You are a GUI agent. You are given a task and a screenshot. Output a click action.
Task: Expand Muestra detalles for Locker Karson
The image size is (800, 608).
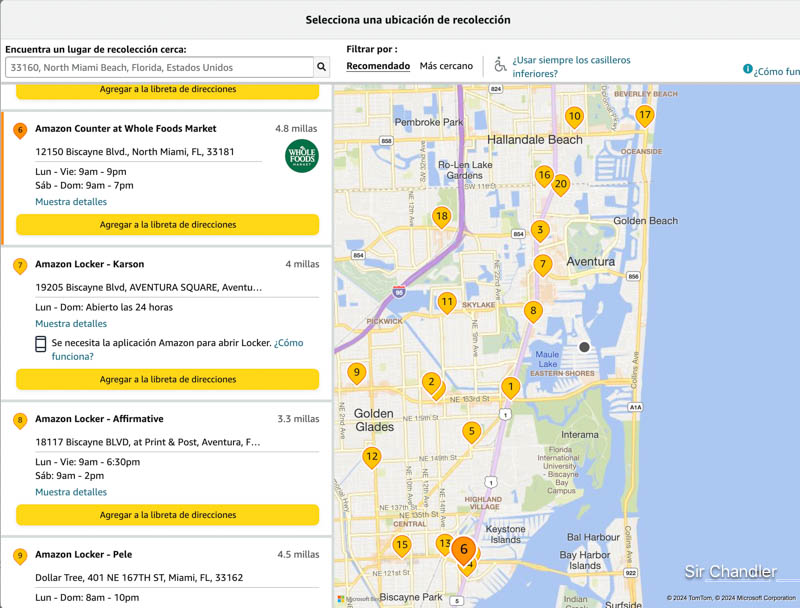pyautogui.click(x=71, y=324)
